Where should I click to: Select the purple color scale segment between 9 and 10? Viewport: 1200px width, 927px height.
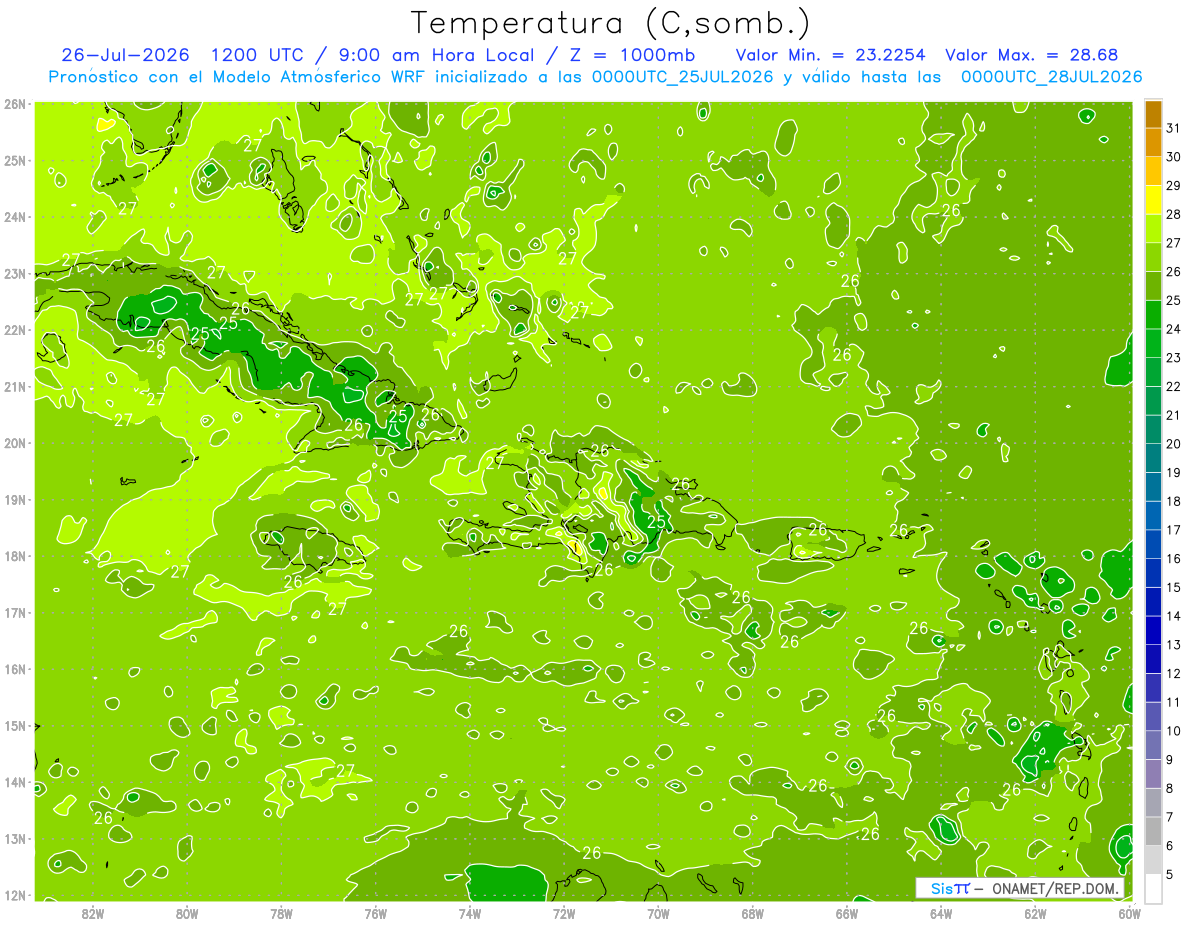pos(1153,745)
